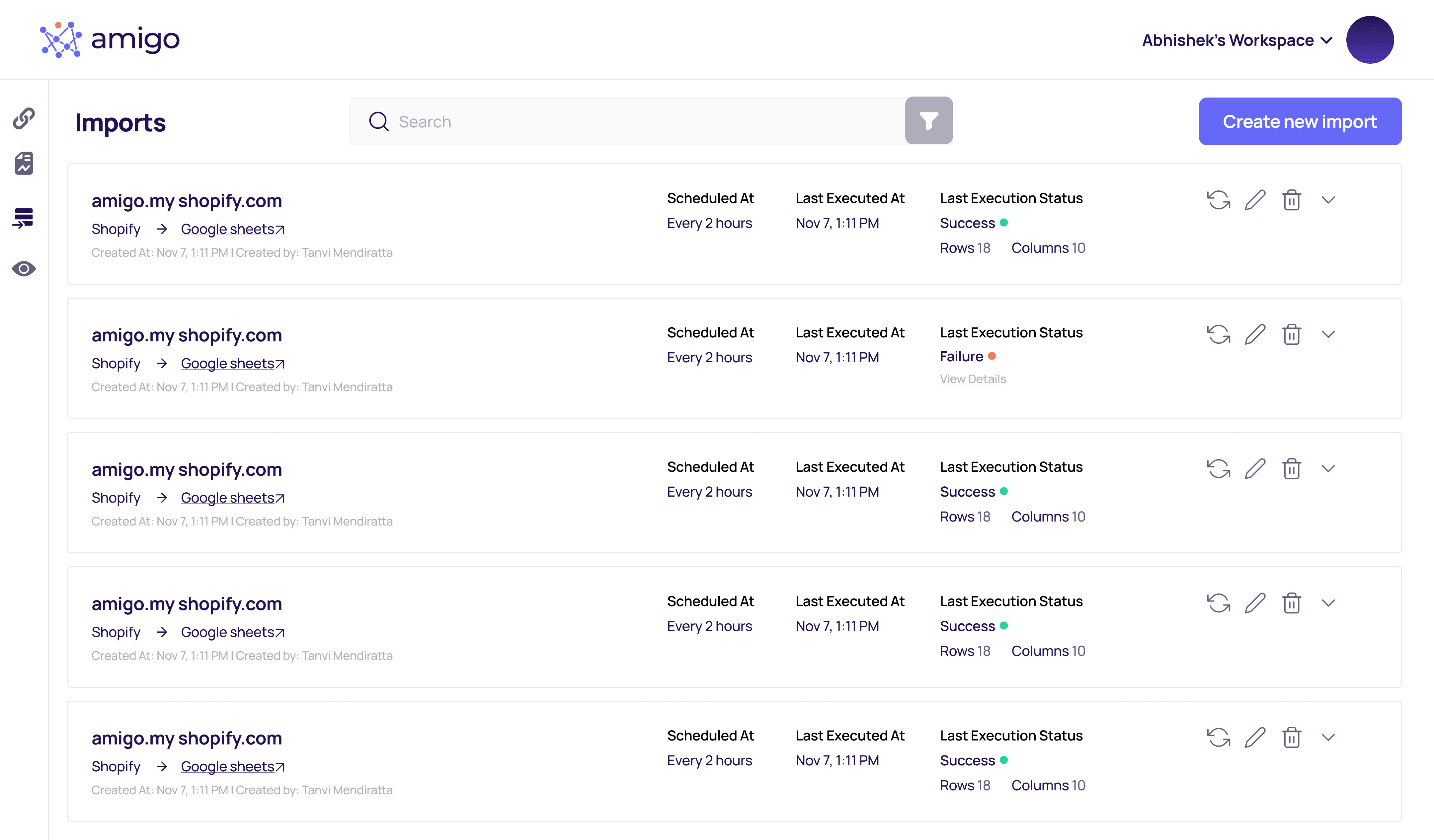Select the imports table icon in sidebar
This screenshot has width=1434, height=840.
tap(23, 218)
